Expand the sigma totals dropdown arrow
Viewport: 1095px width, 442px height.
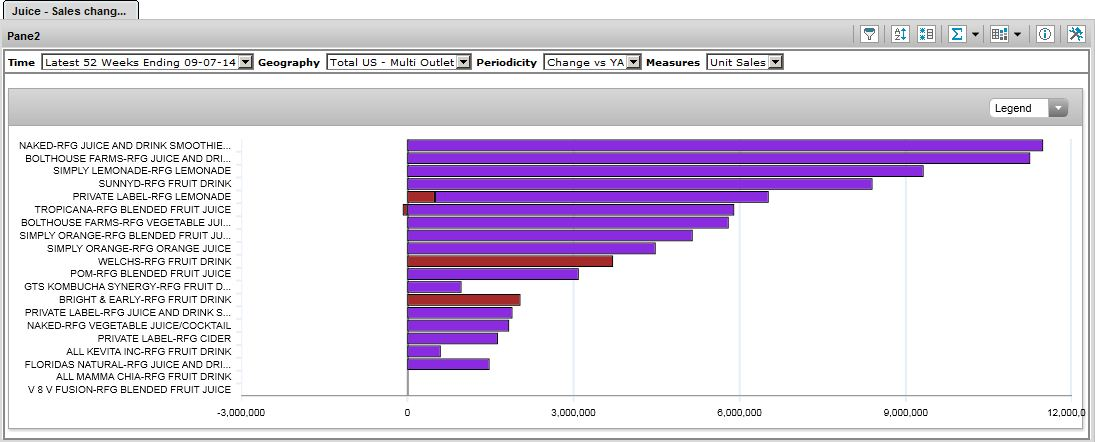(975, 34)
